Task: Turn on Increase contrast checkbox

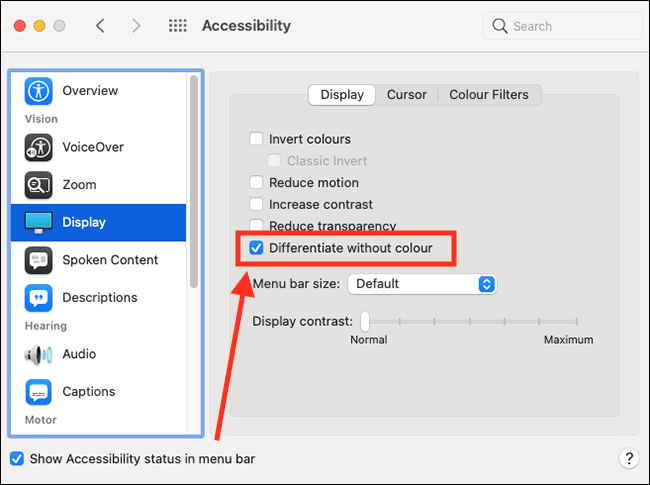Action: point(256,204)
